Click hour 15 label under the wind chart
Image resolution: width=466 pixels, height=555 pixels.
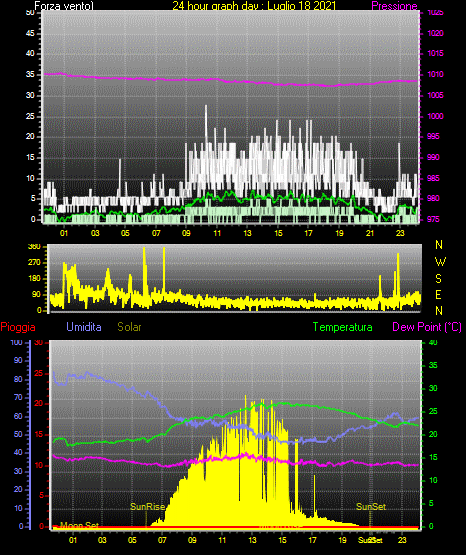(x=278, y=233)
